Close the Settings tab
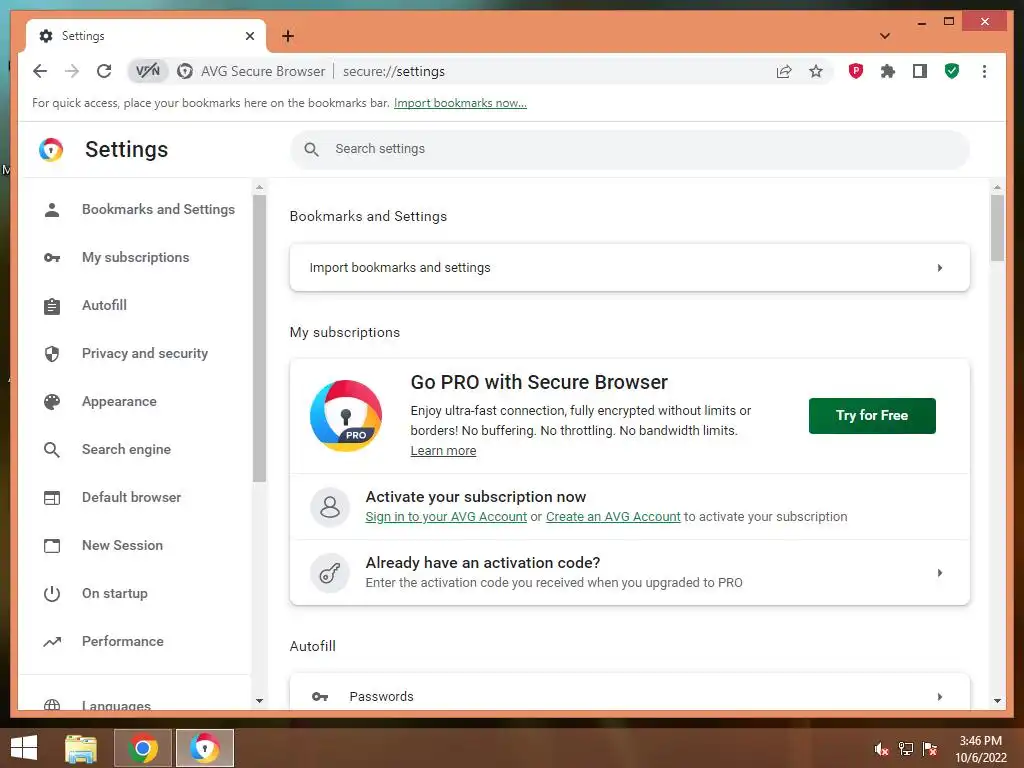Screen dimensions: 1024x768 pyautogui.click(x=249, y=36)
